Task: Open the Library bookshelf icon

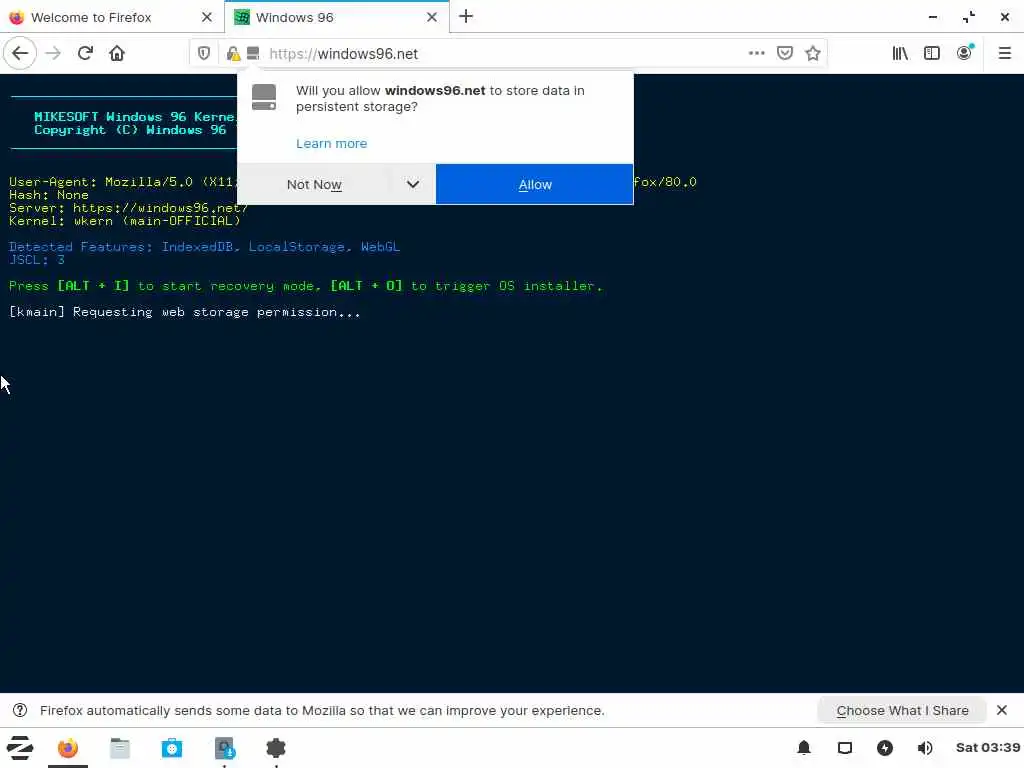Action: 900,54
